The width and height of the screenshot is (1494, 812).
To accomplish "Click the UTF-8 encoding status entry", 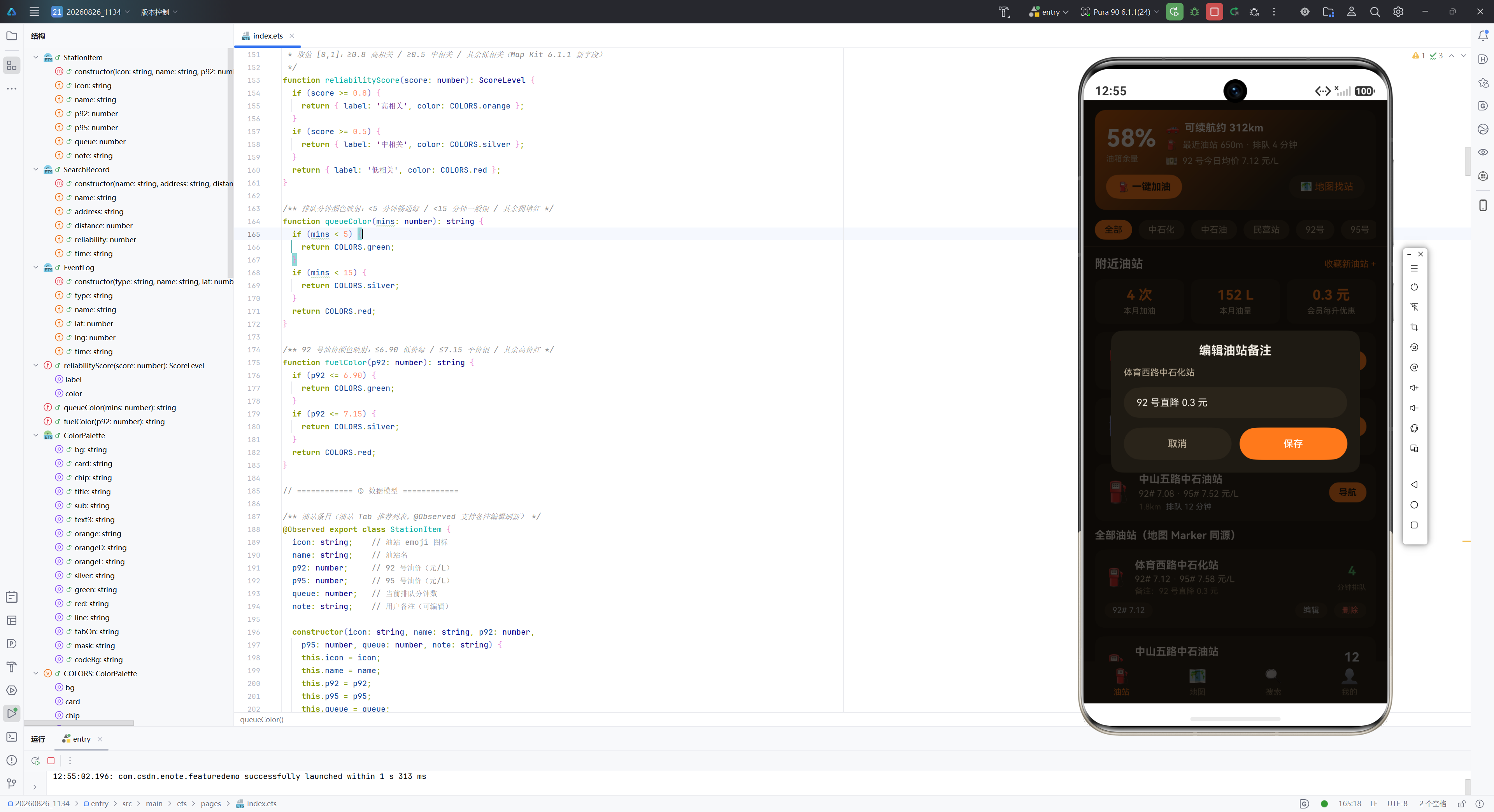I will pos(1397,803).
